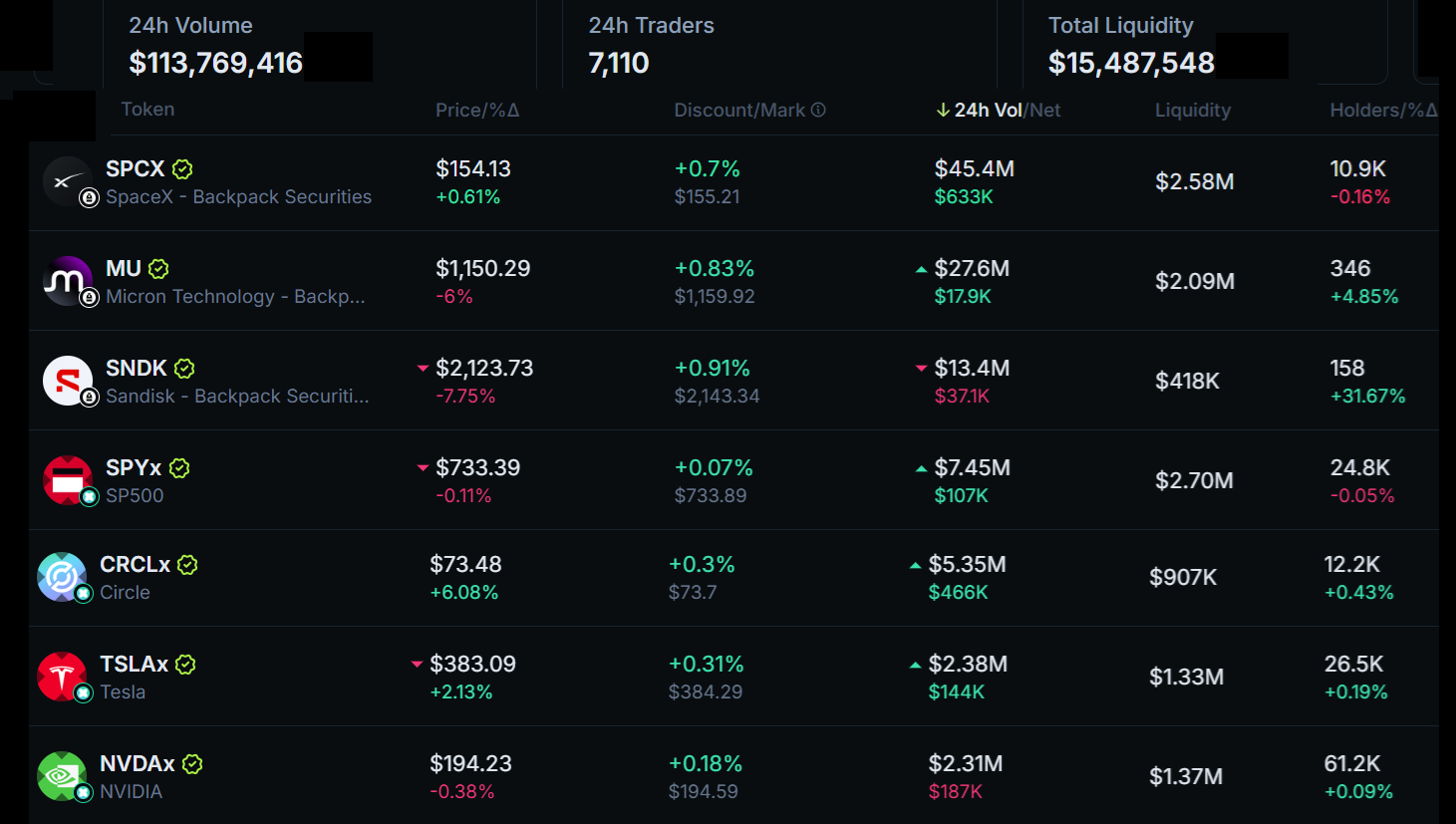Click SPCX price $154.13
1456x824 pixels.
point(473,169)
